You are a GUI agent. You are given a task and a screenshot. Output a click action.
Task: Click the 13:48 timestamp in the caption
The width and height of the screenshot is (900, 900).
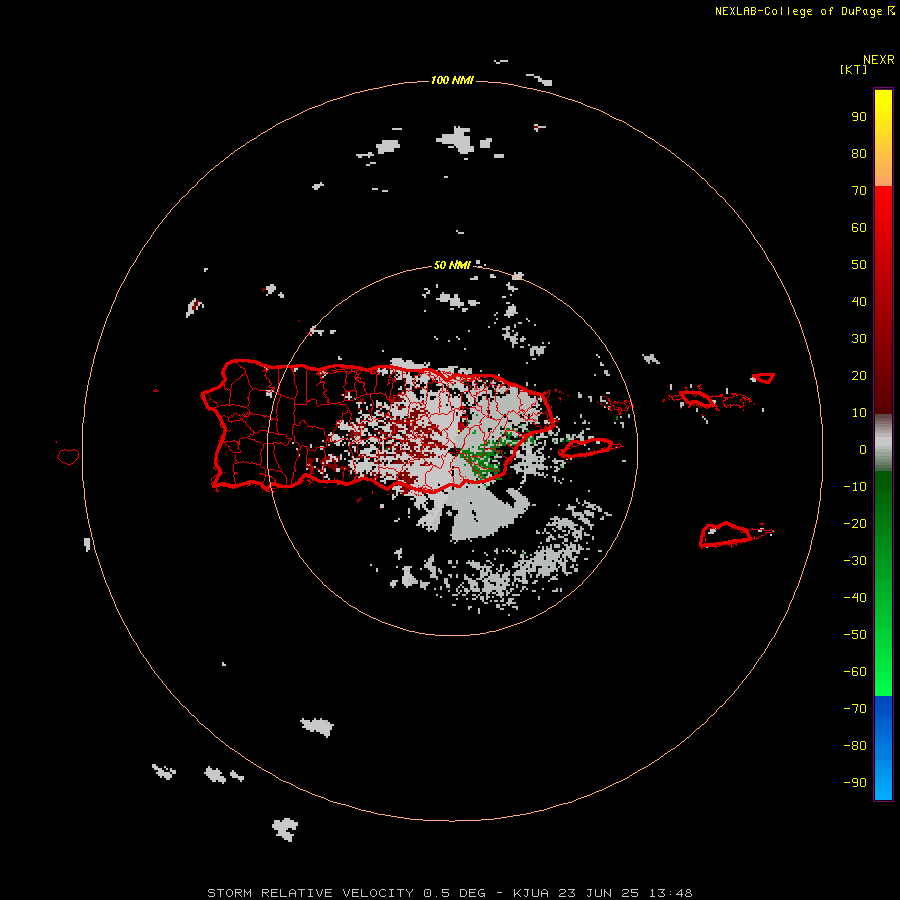[670, 893]
